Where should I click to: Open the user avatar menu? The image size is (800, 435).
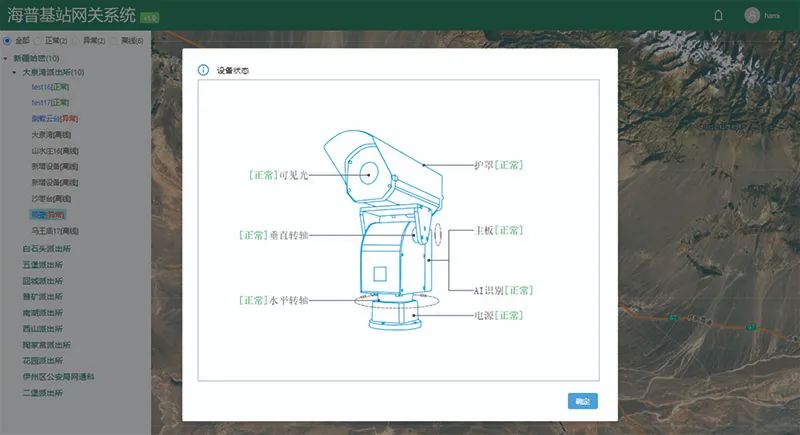[752, 15]
